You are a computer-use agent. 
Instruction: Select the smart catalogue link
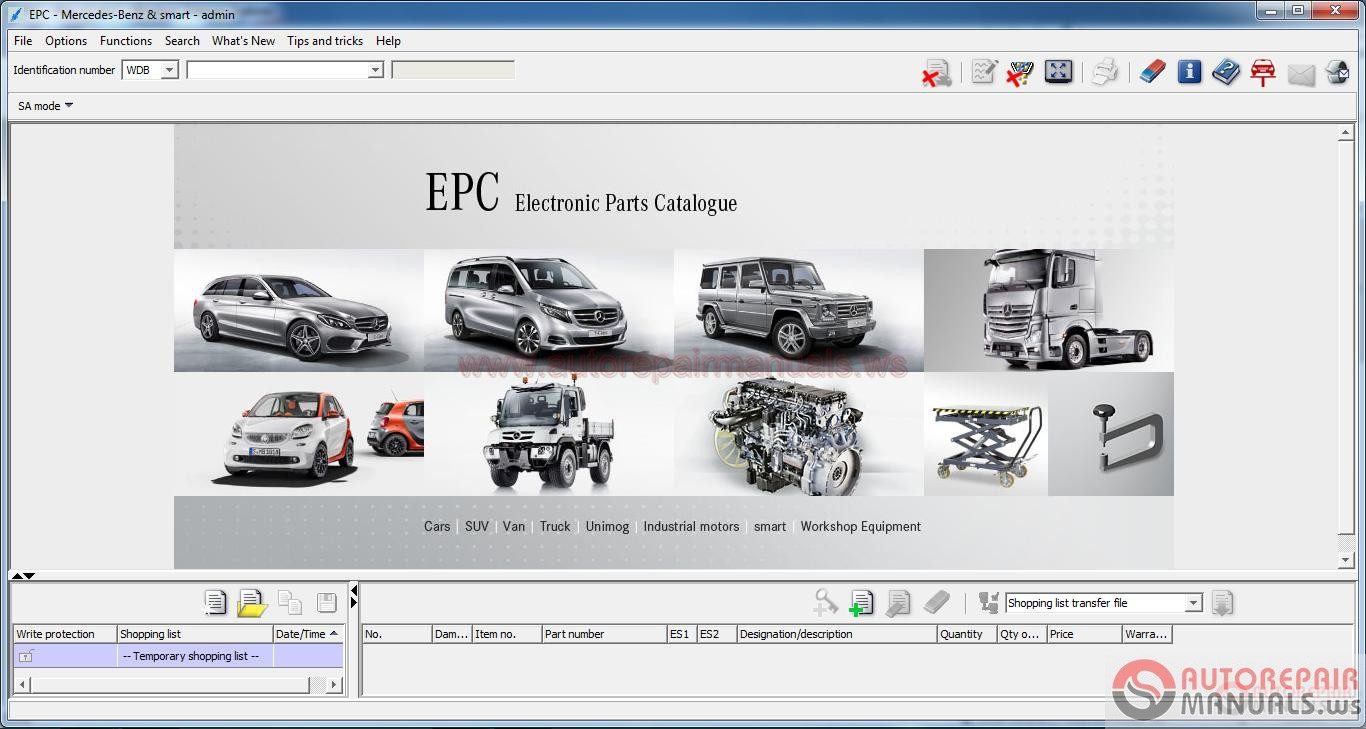[770, 526]
